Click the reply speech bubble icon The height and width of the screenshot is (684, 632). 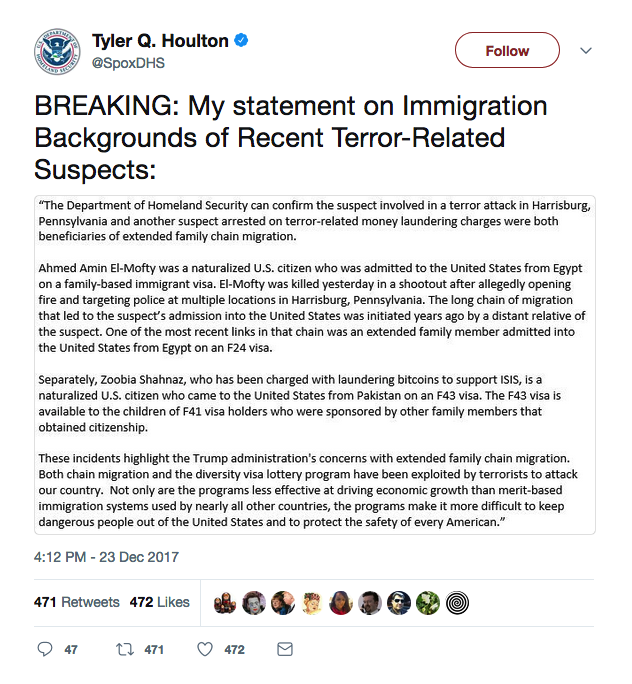[x=45, y=649]
